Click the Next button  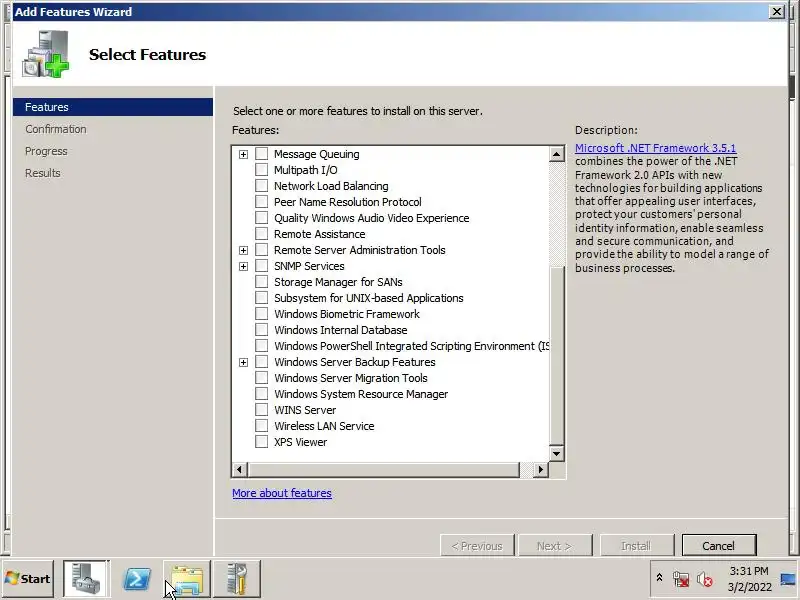click(555, 545)
